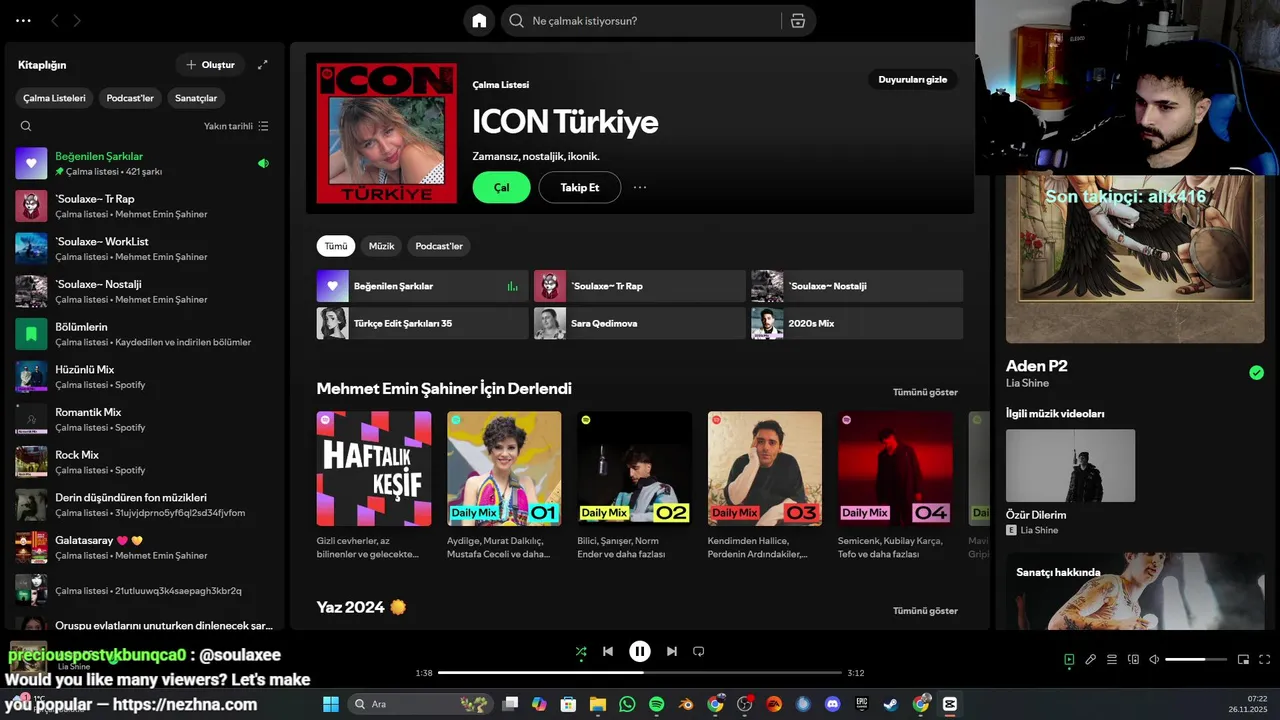Image resolution: width=1280 pixels, height=720 pixels.
Task: Skip to the previous track
Action: point(608,651)
